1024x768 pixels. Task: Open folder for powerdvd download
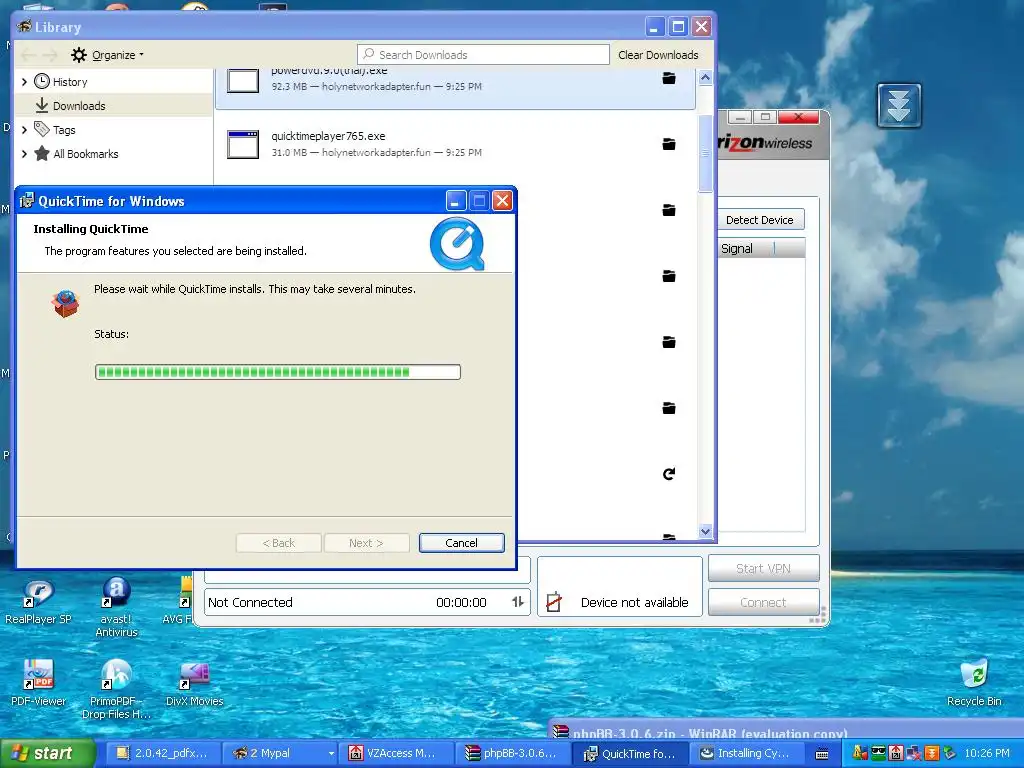(x=669, y=78)
